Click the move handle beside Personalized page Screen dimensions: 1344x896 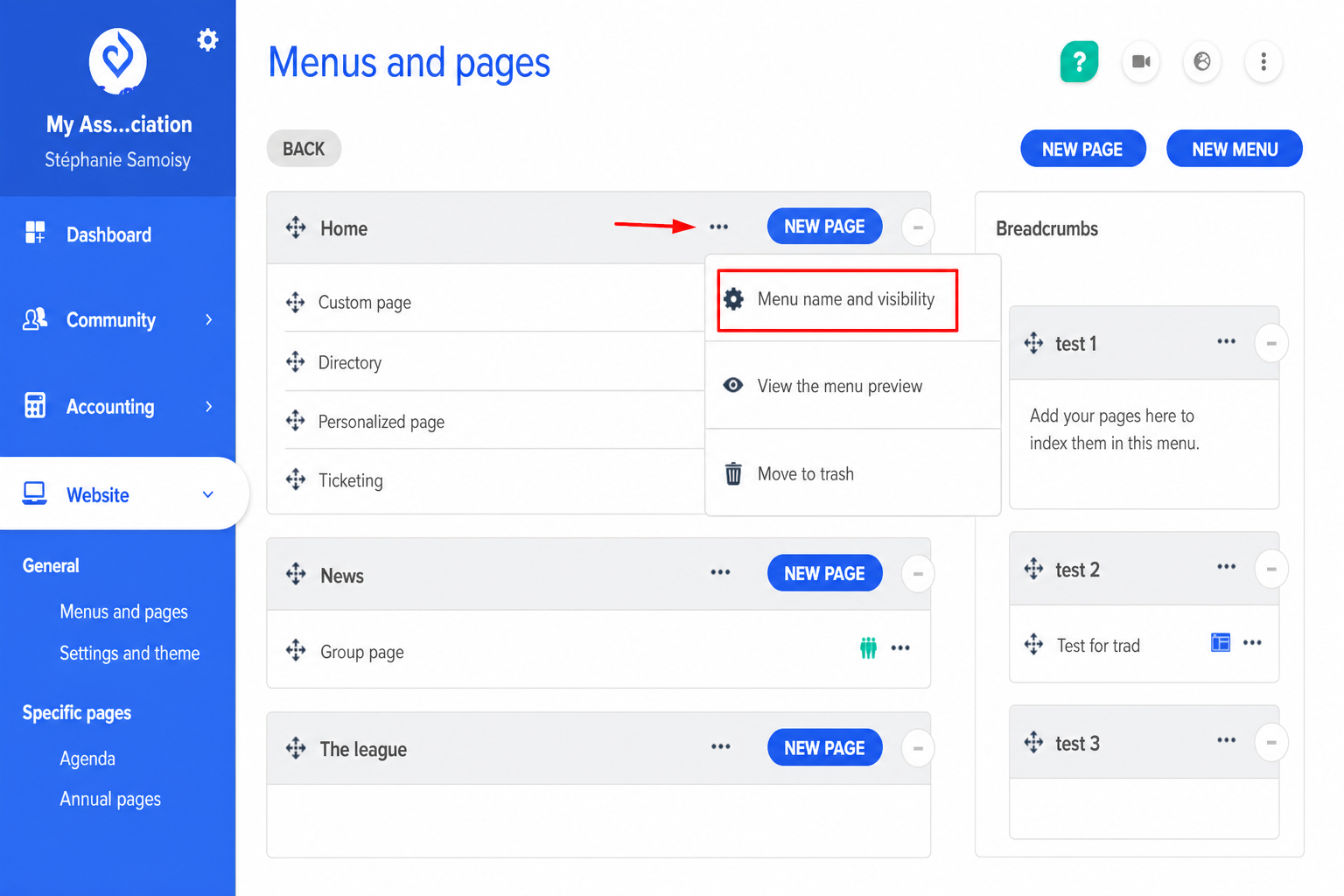pos(296,421)
